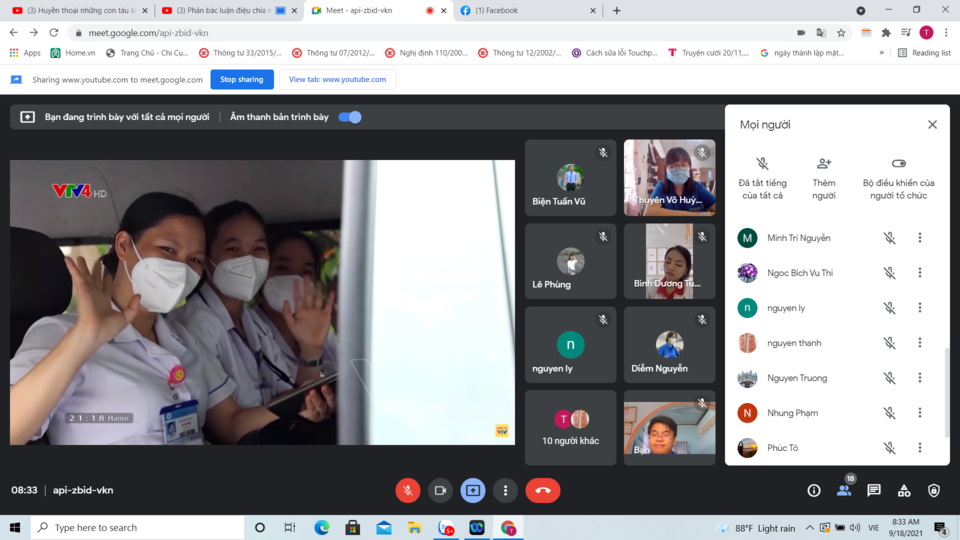Leave the call with red hang-up button
Image resolution: width=960 pixels, height=540 pixels.
542,490
